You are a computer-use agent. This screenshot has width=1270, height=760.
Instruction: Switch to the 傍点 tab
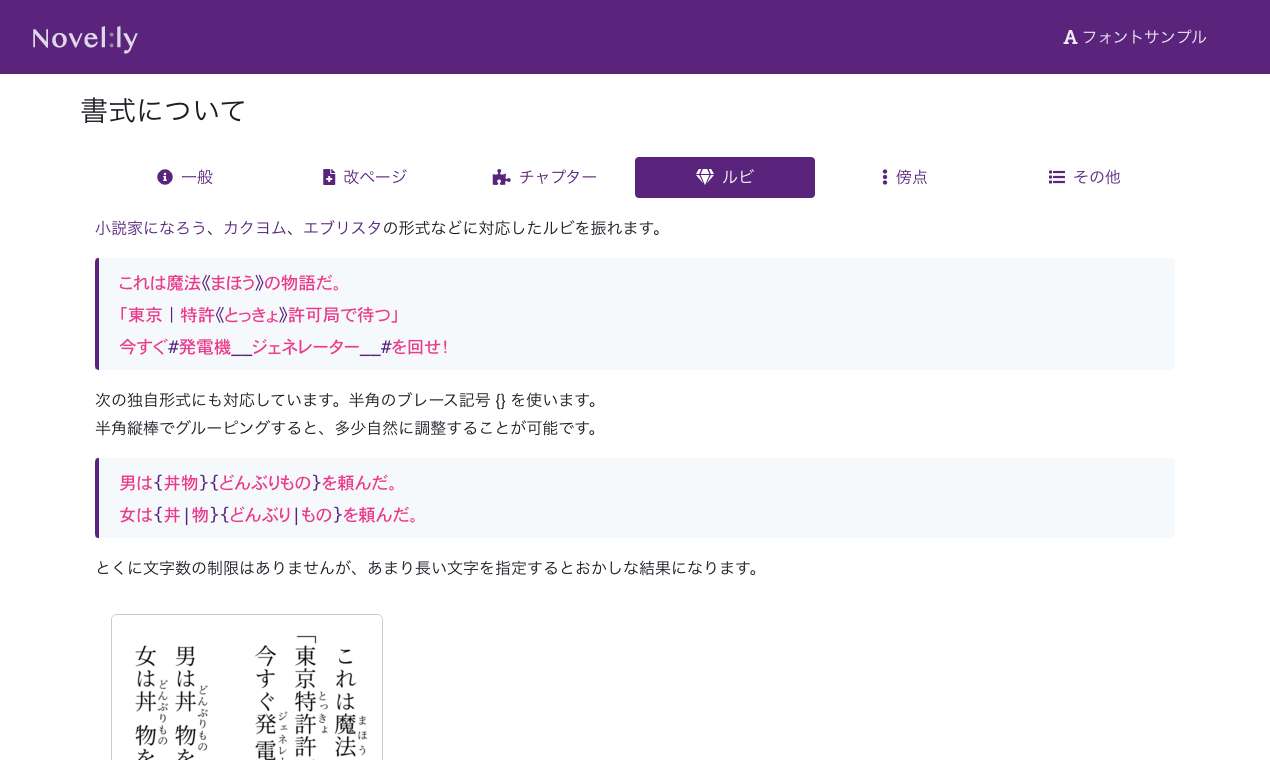[x=905, y=177]
